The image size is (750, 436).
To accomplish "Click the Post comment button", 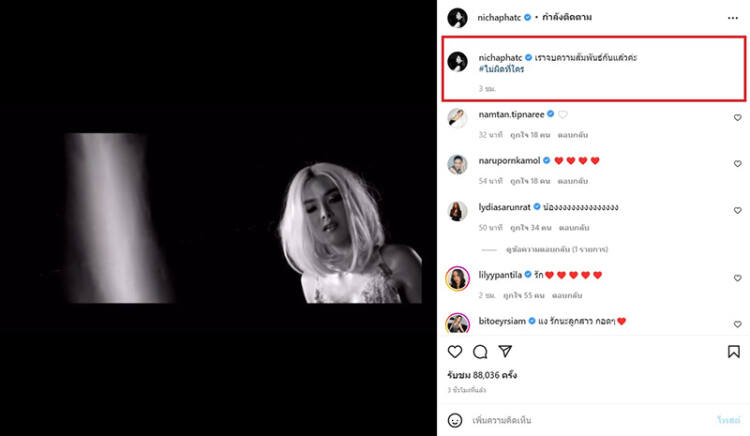I will click(728, 420).
